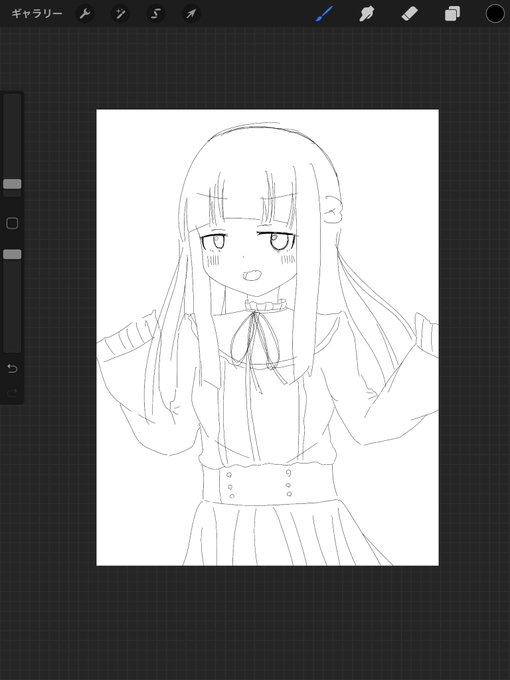Activate the Transform arrow tool
Viewport: 510px width, 680px height.
191,14
